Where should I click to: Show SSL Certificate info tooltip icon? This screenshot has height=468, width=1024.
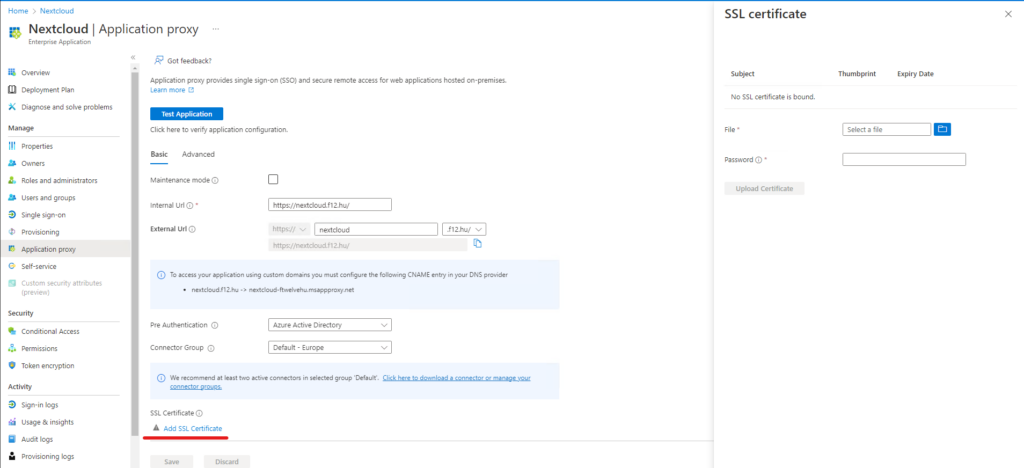pyautogui.click(x=199, y=413)
